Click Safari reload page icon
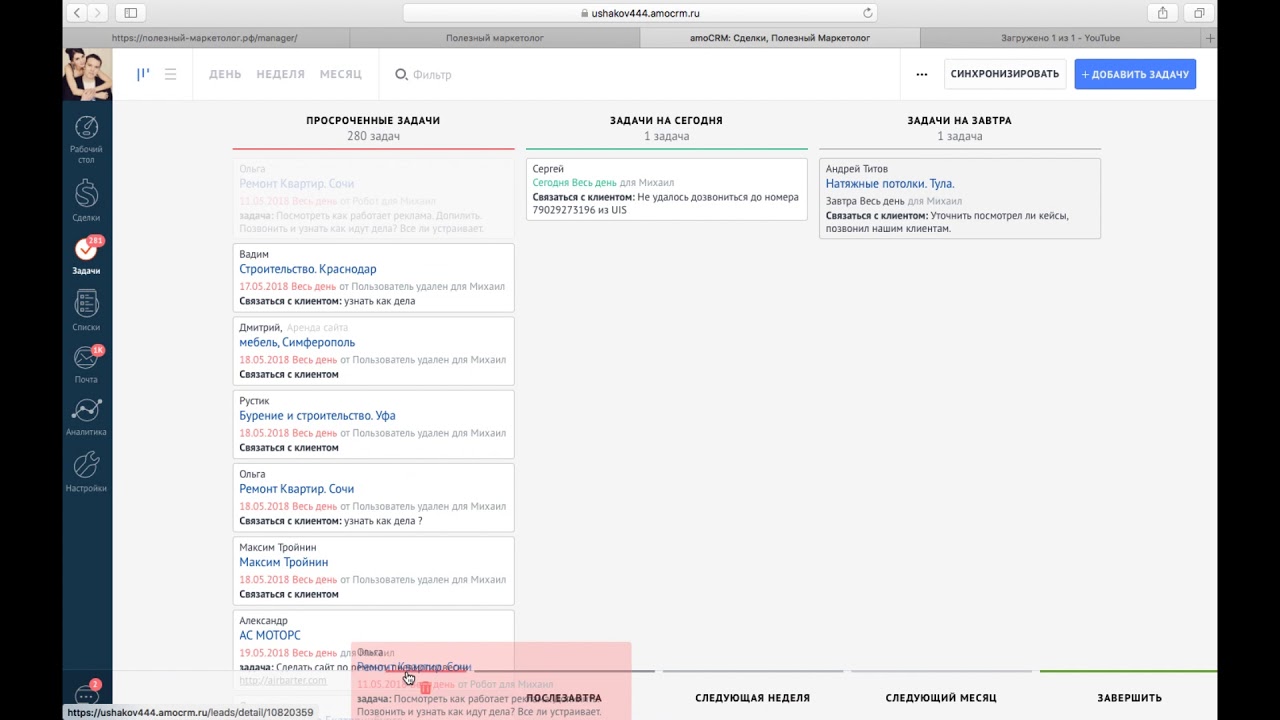 click(x=867, y=13)
